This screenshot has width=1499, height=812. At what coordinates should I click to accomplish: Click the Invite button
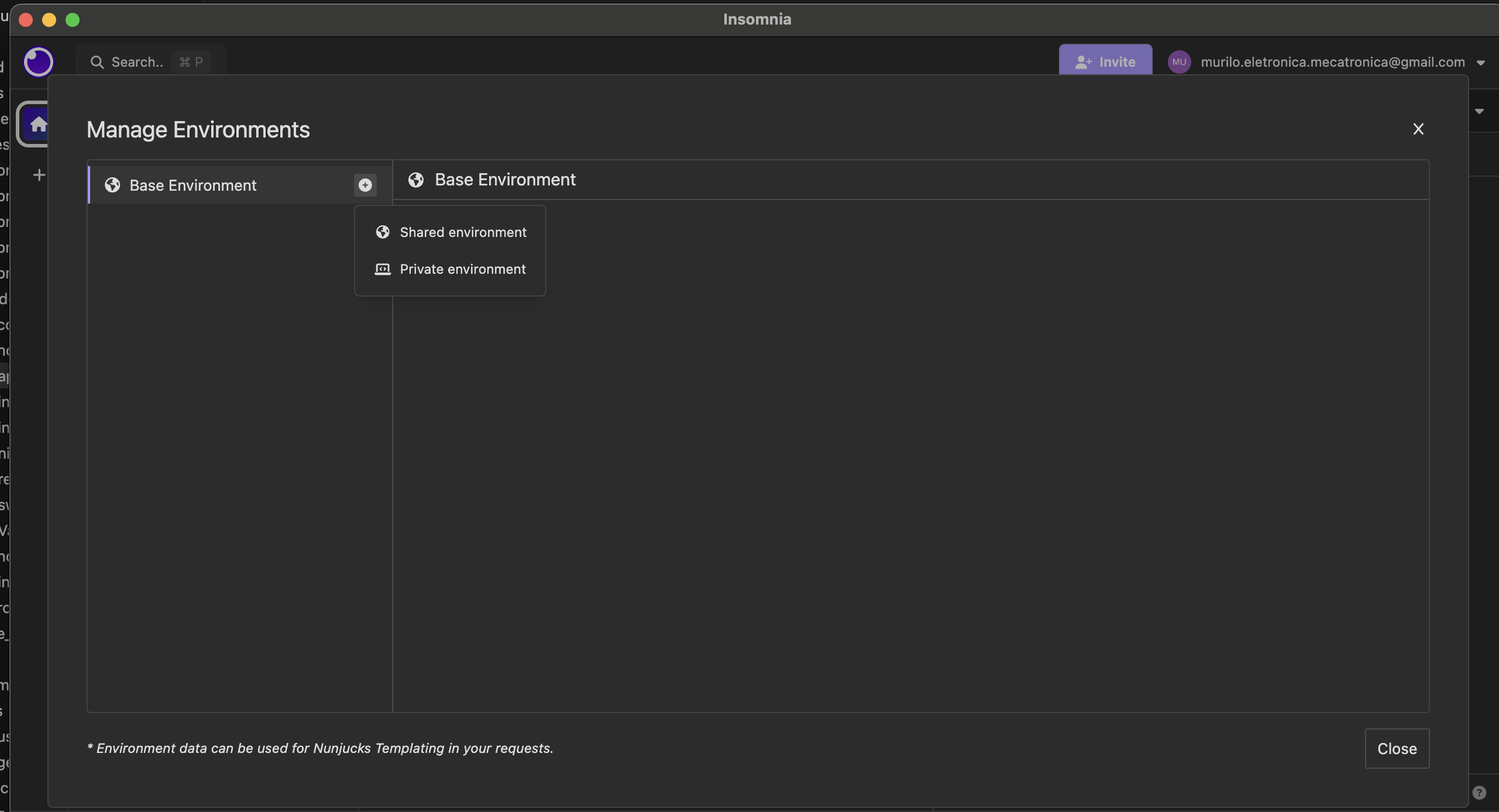1105,61
